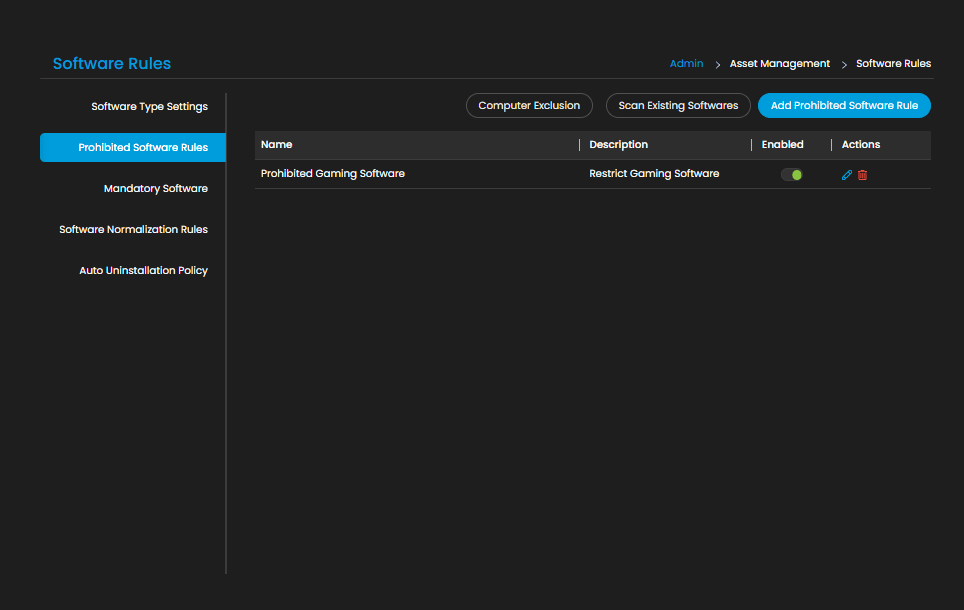Select the Prohibited Gaming Software row name
The width and height of the screenshot is (964, 610).
333,173
